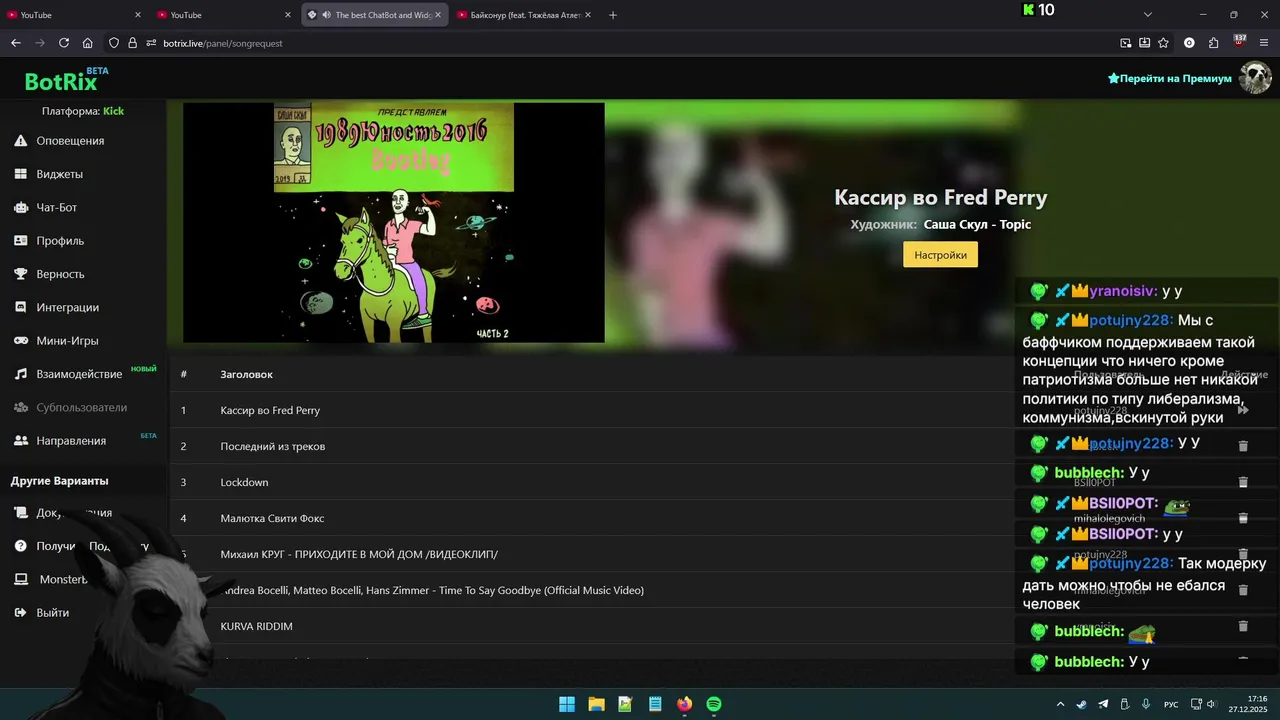Click the save-page icon in address bar

(x=1144, y=43)
